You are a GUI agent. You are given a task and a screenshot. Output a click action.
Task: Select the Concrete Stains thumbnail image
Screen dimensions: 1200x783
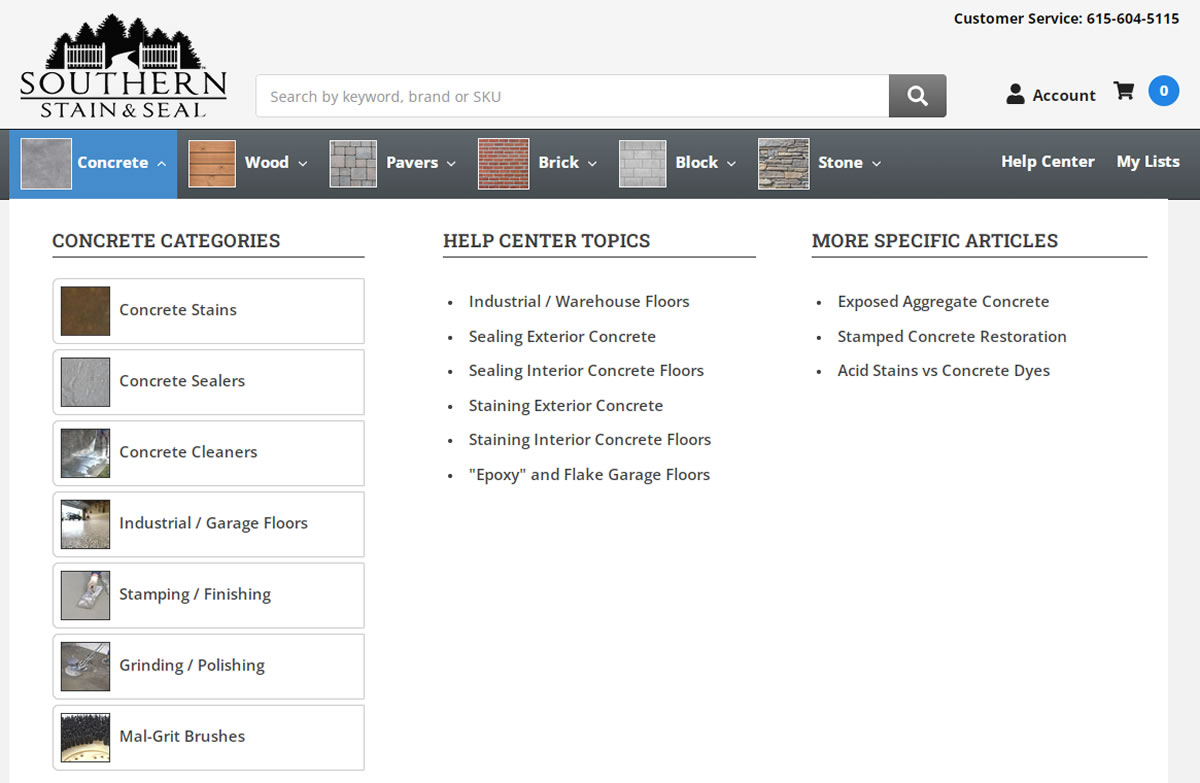click(85, 311)
